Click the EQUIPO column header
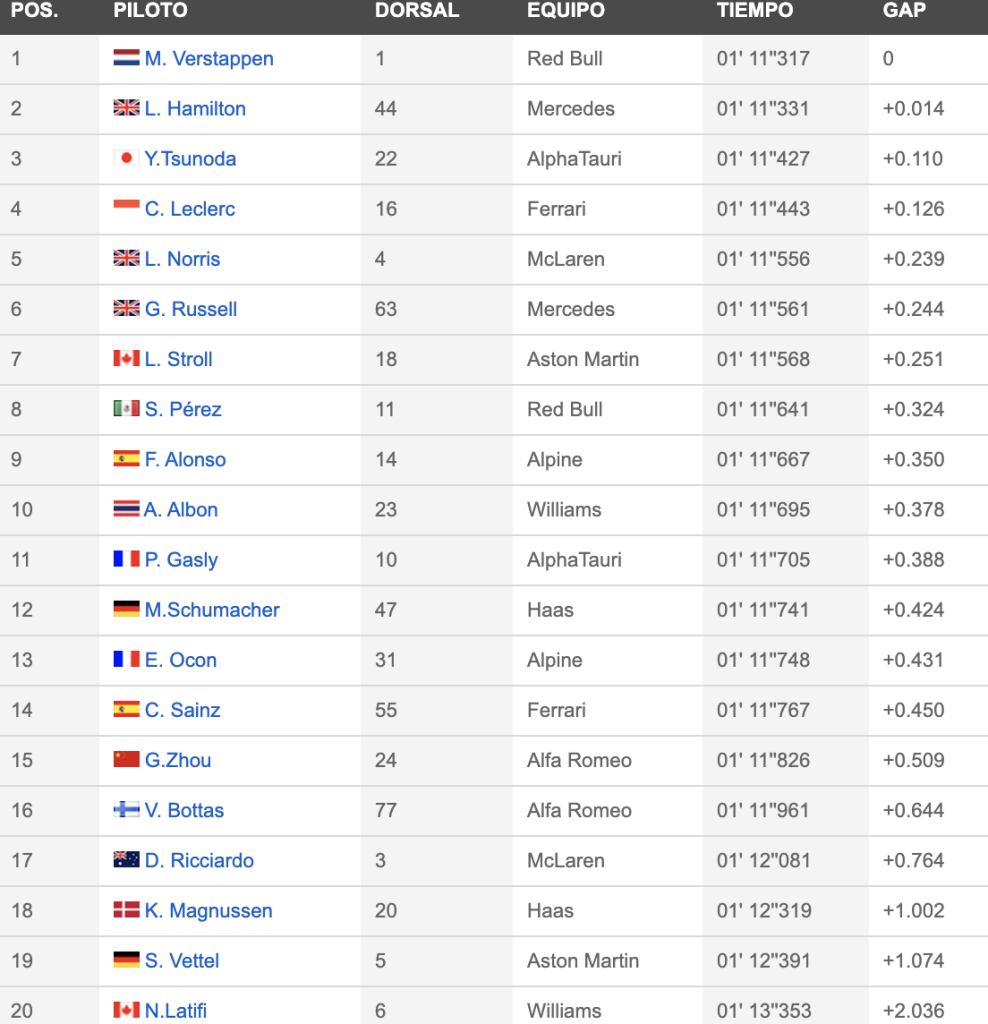 [x=566, y=10]
